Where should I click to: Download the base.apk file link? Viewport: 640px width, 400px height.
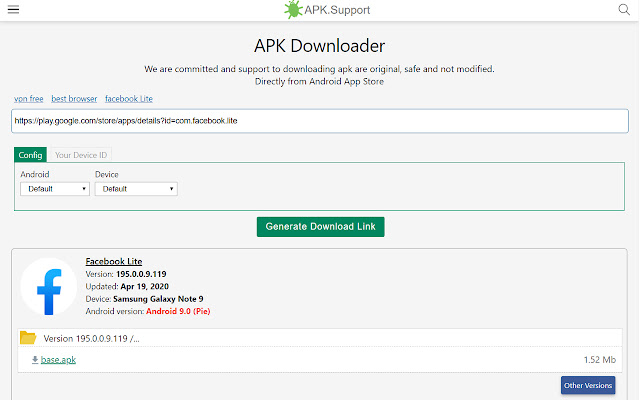pos(58,360)
